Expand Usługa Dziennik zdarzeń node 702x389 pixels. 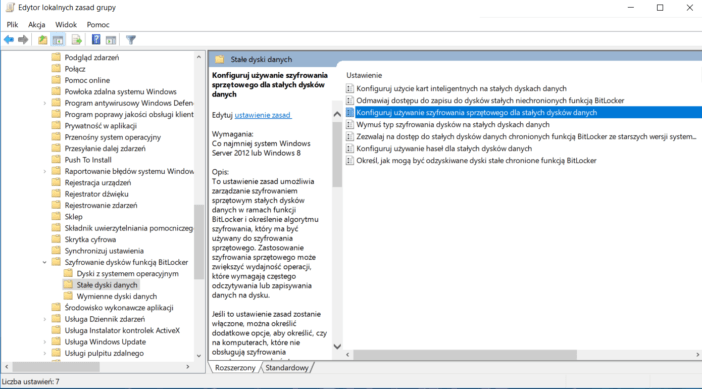[44, 319]
